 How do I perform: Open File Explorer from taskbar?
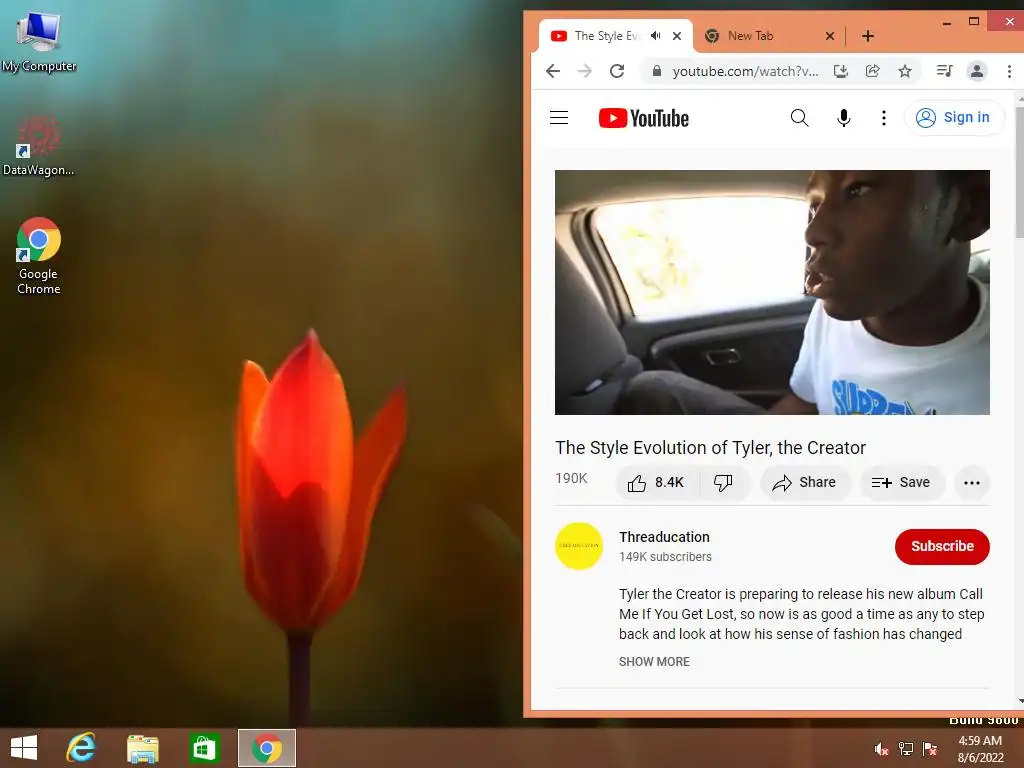tap(143, 748)
